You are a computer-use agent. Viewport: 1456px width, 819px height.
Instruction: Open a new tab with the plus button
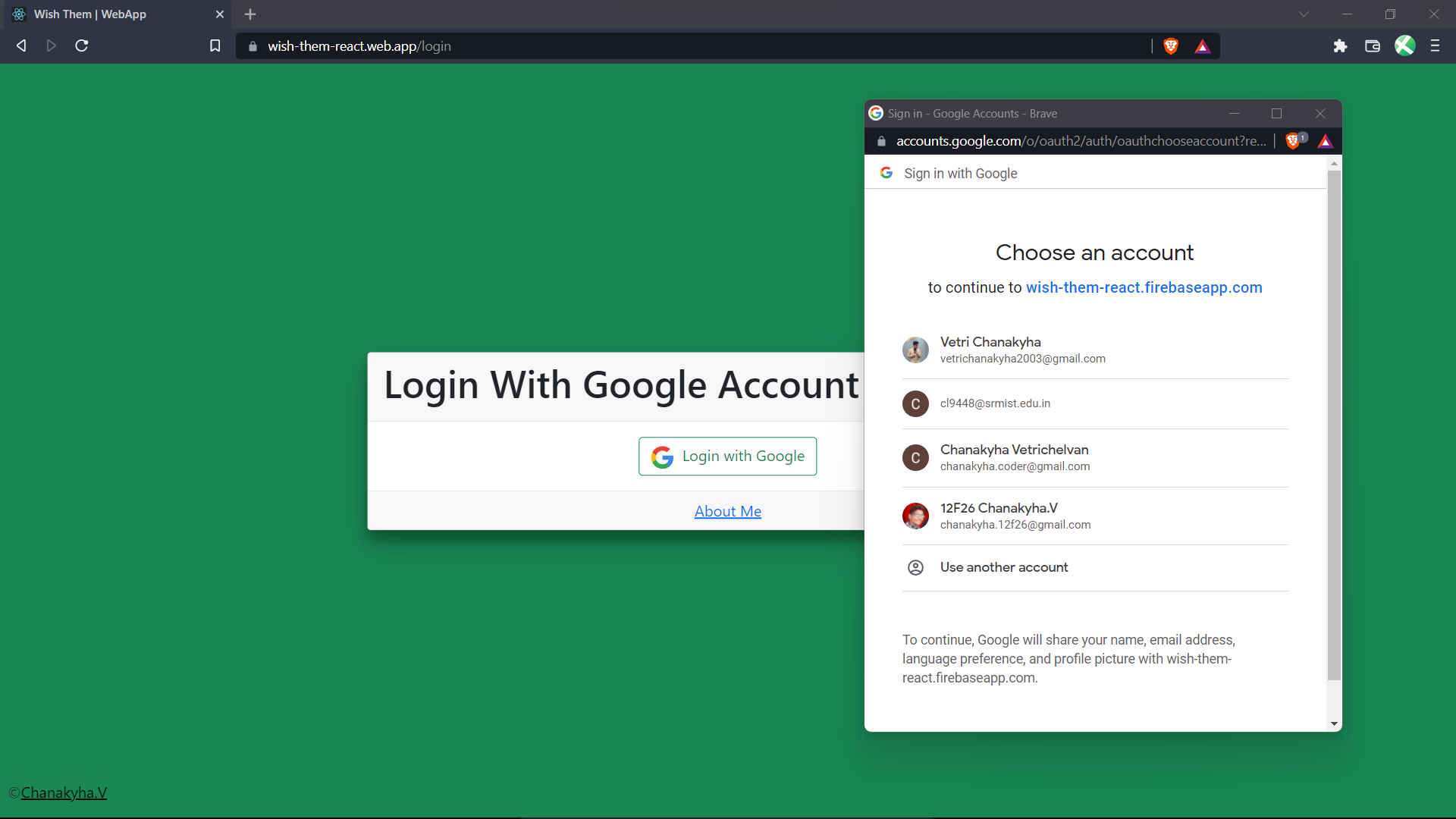[250, 14]
